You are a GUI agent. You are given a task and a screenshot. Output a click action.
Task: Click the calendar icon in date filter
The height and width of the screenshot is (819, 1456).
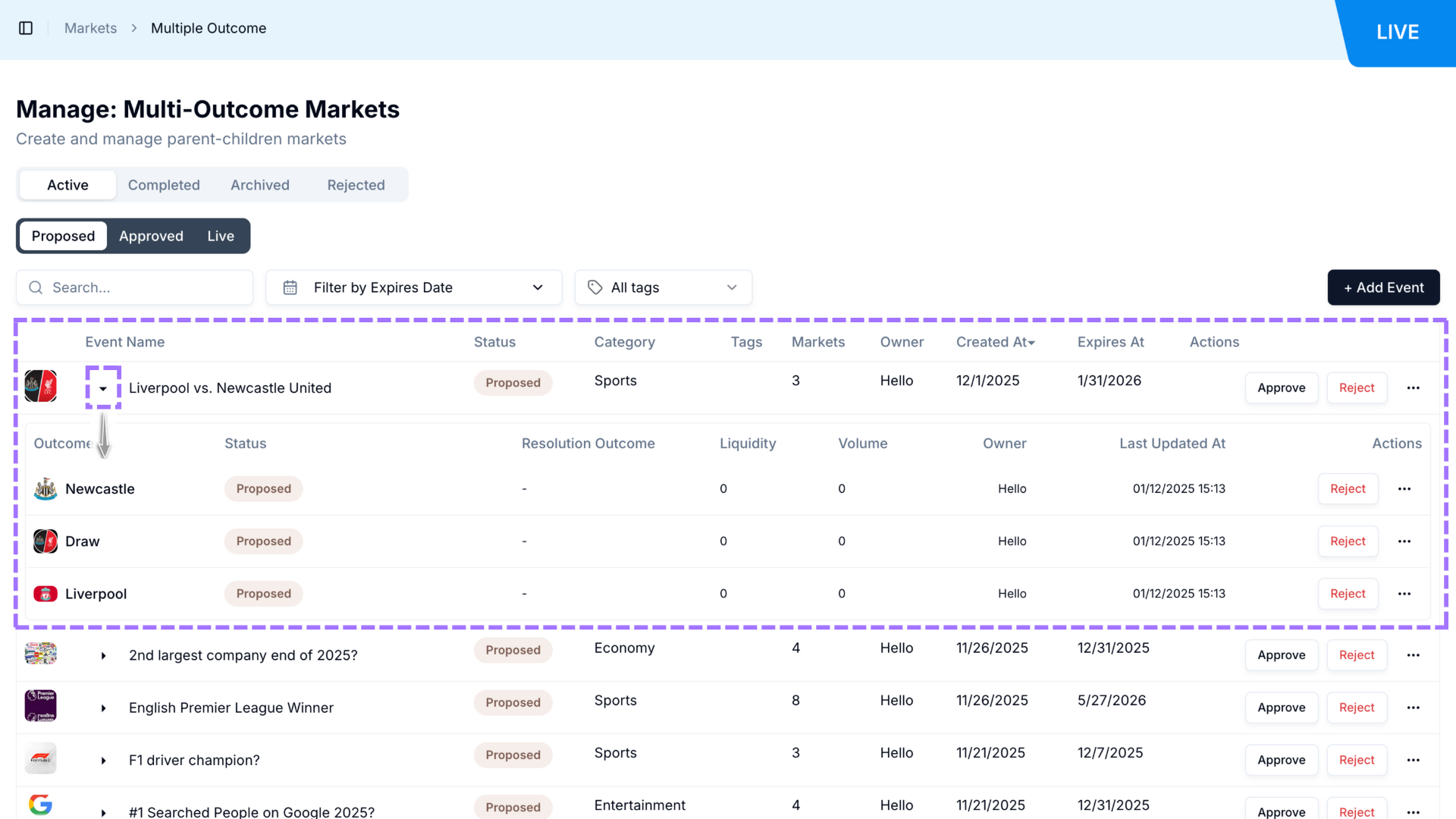tap(290, 287)
